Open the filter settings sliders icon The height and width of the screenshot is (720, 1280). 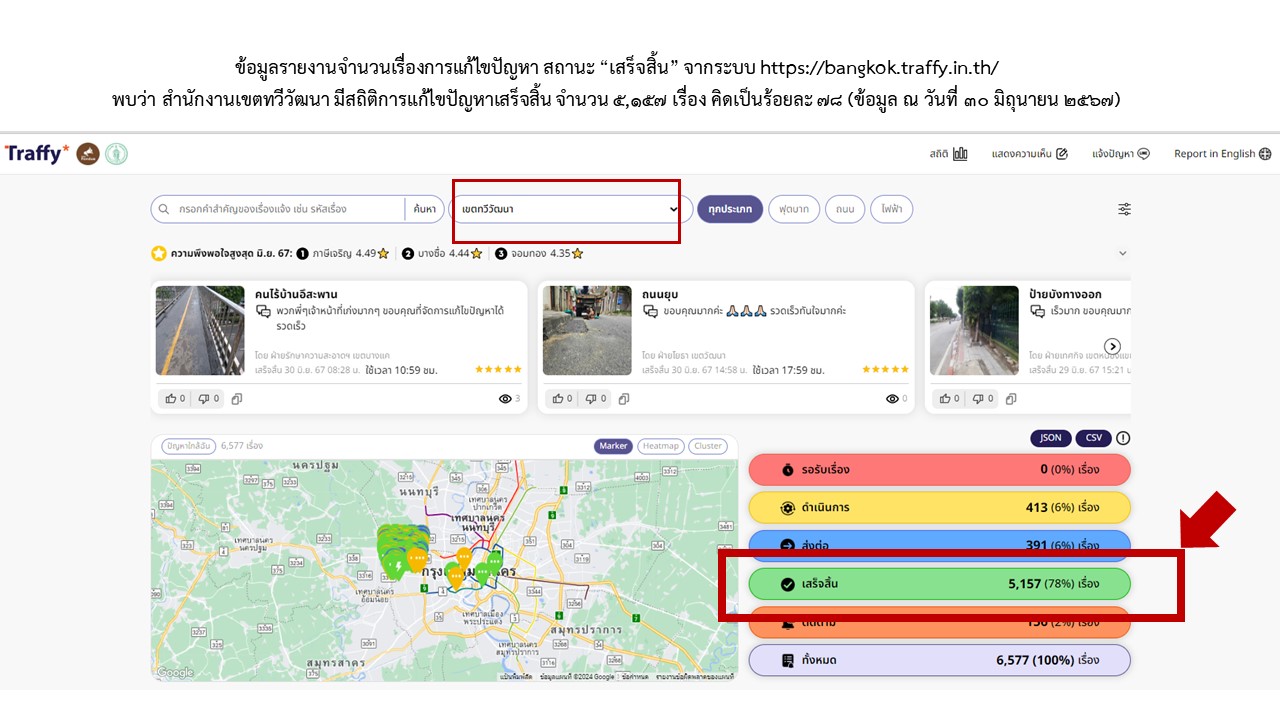click(x=1124, y=209)
